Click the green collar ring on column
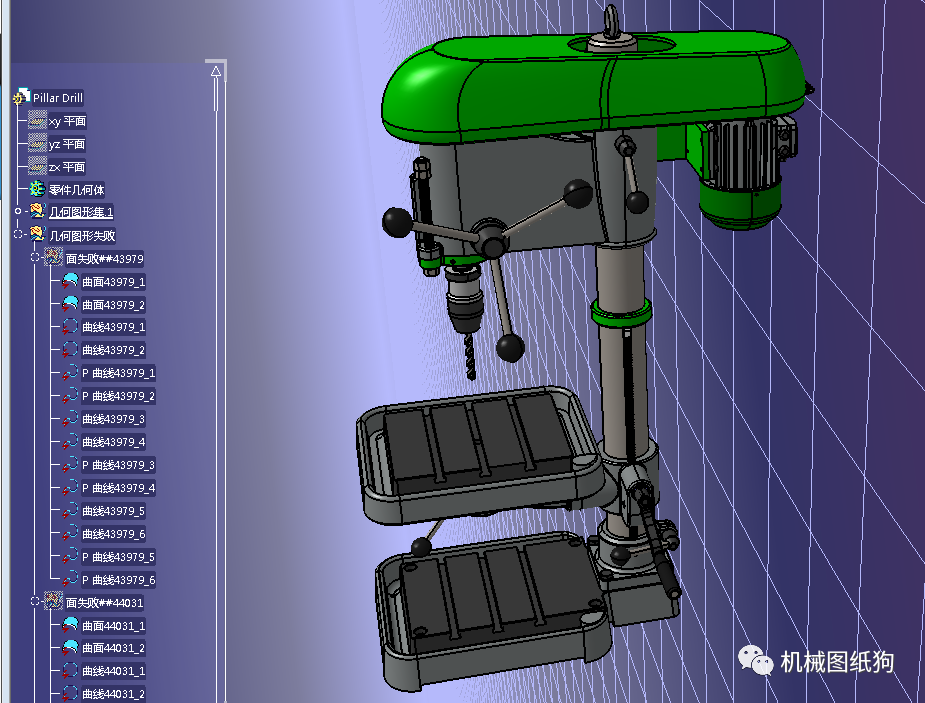This screenshot has width=925, height=703. click(621, 313)
